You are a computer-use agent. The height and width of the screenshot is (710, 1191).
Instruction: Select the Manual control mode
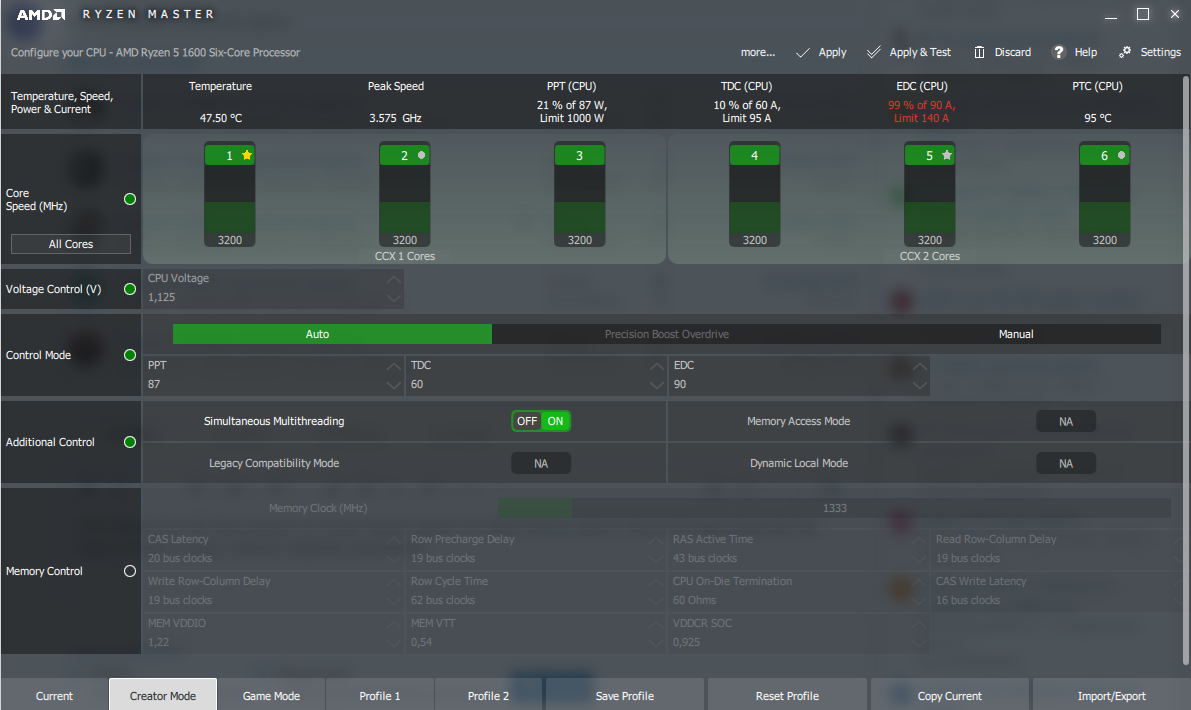pos(1016,334)
